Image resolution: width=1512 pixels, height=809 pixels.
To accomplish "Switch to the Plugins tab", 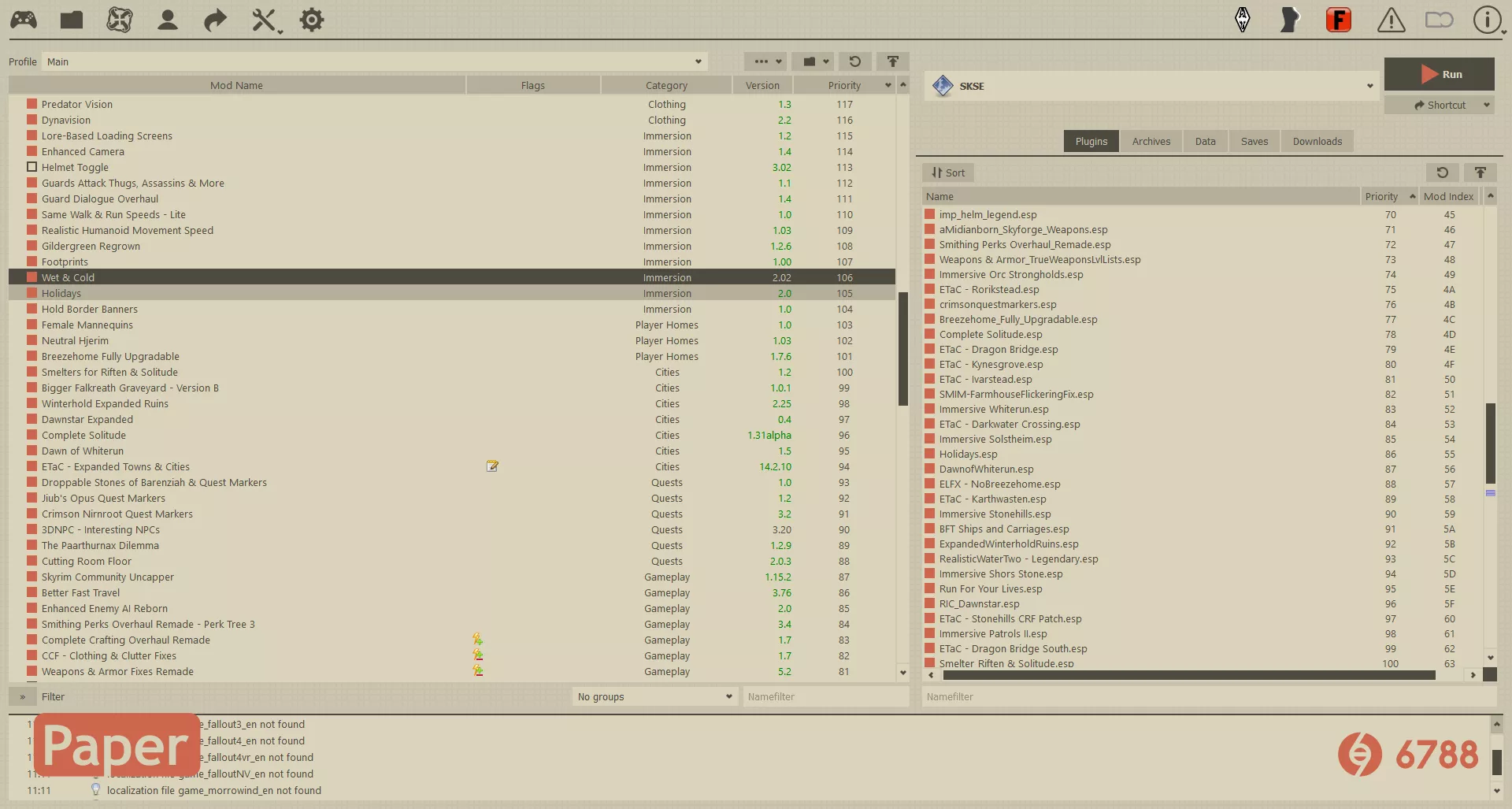I will pyautogui.click(x=1091, y=141).
